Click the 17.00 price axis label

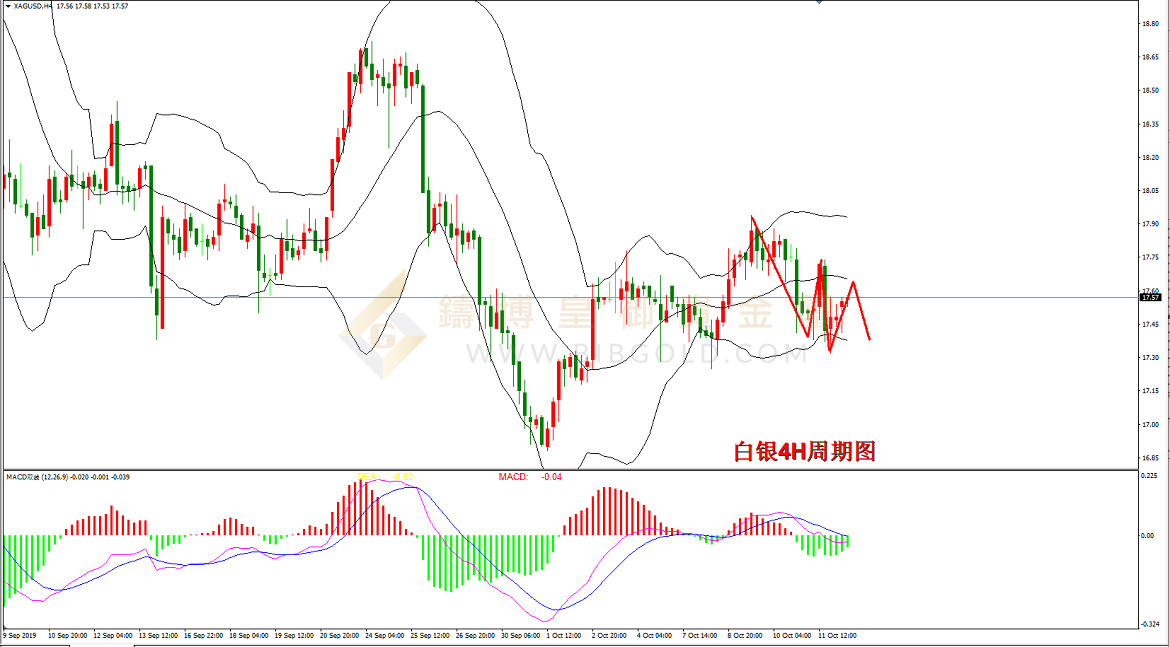tap(1150, 425)
